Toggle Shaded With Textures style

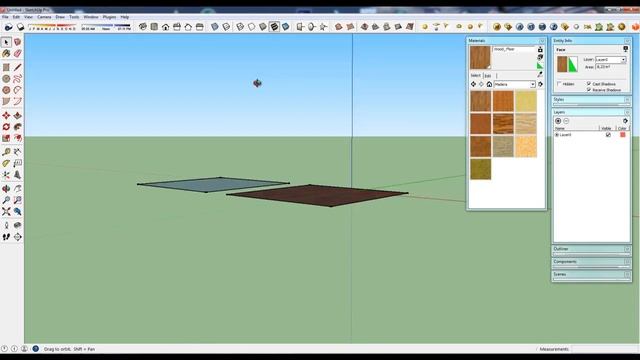274,27
